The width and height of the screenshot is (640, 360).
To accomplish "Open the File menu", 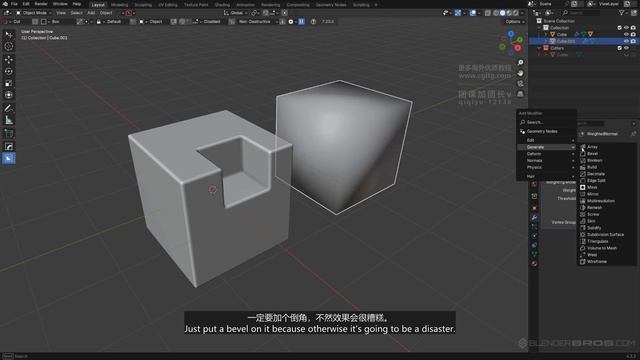I will click(x=14, y=4).
